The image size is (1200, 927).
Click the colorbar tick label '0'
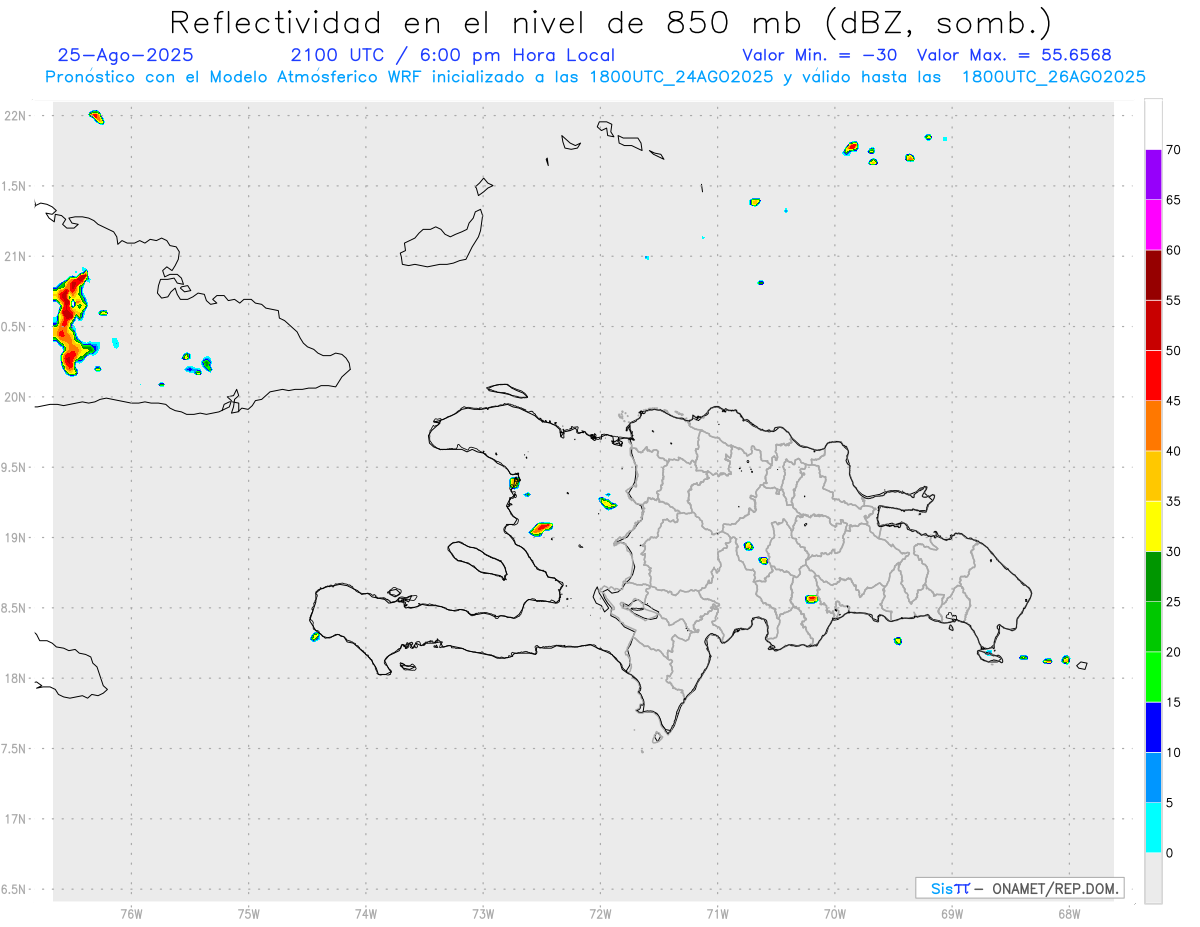tap(1170, 853)
